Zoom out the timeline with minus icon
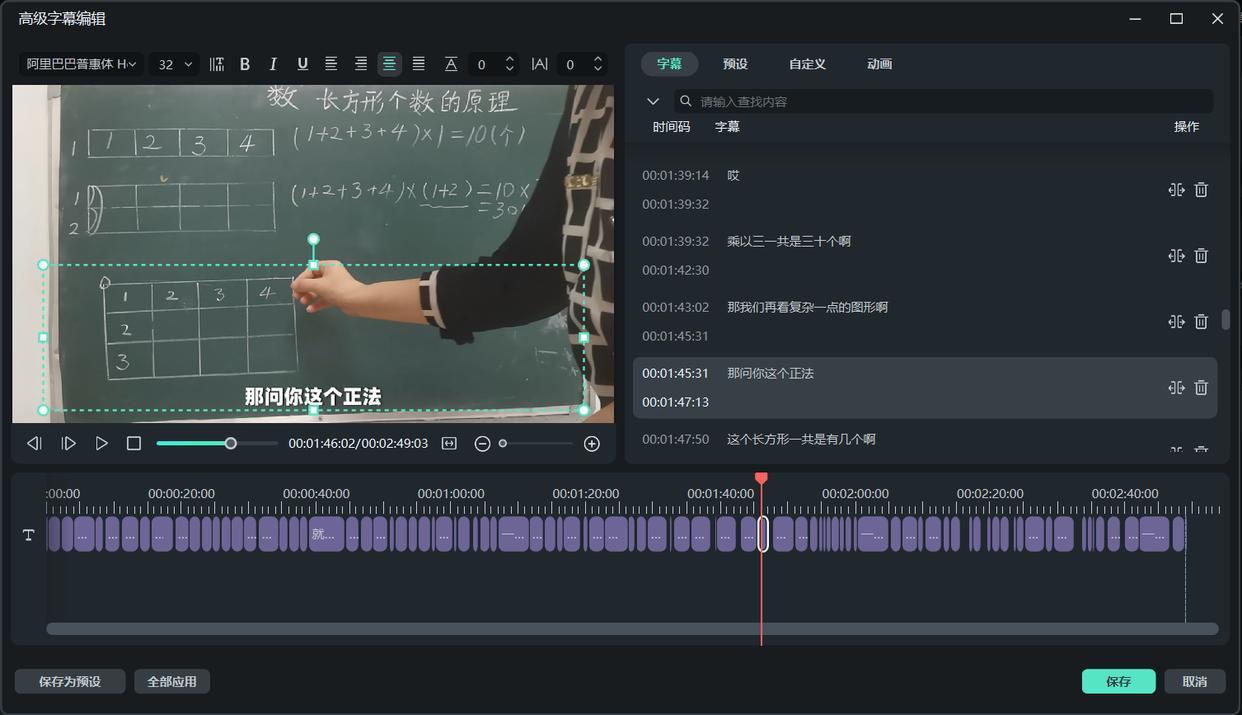Image resolution: width=1242 pixels, height=715 pixels. pyautogui.click(x=482, y=443)
